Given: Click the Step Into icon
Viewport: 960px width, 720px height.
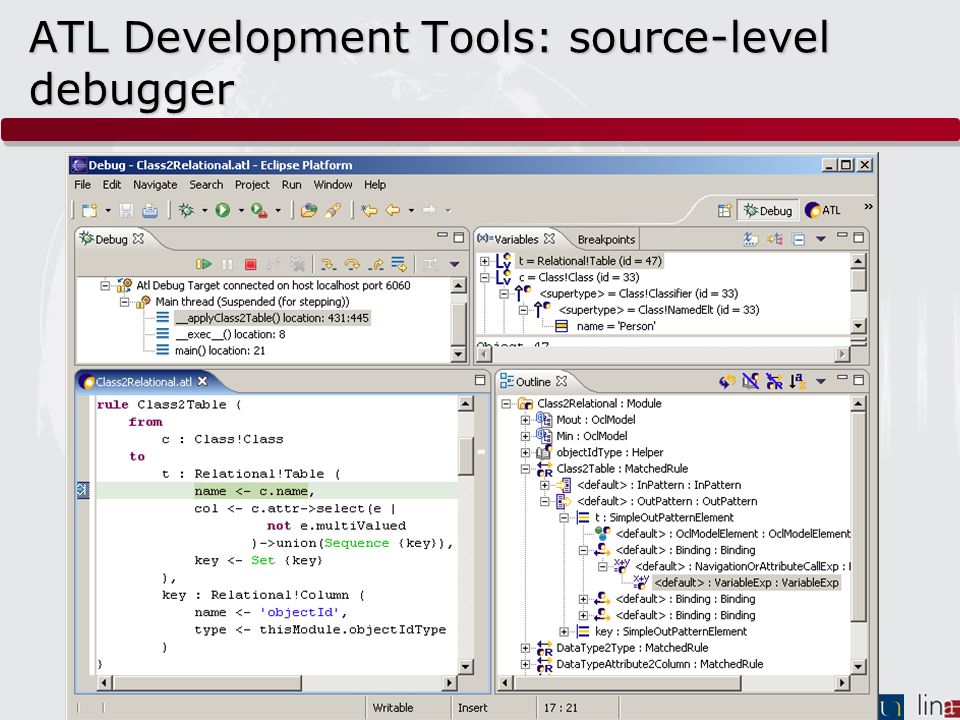Looking at the screenshot, I should coord(329,264).
